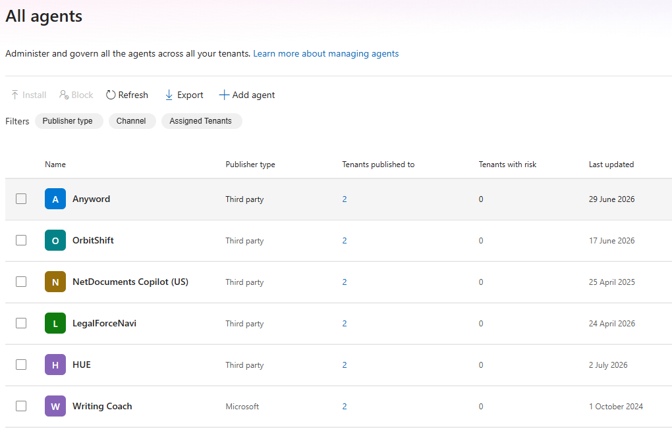This screenshot has width=672, height=431.
Task: Click the 1 October 2024 date
Action: coord(615,407)
